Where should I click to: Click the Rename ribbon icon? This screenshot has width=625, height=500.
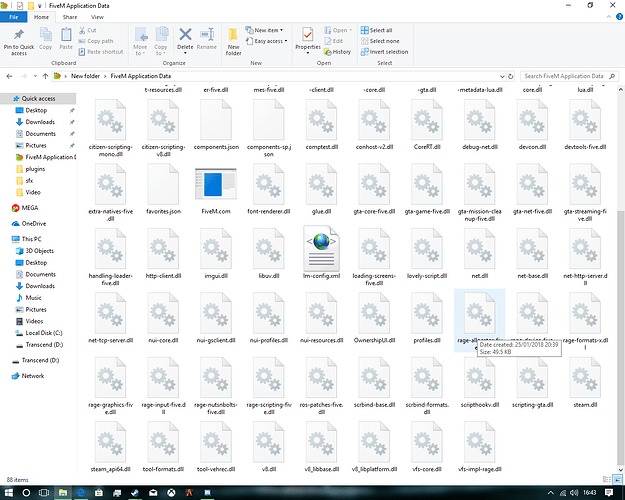pos(207,34)
